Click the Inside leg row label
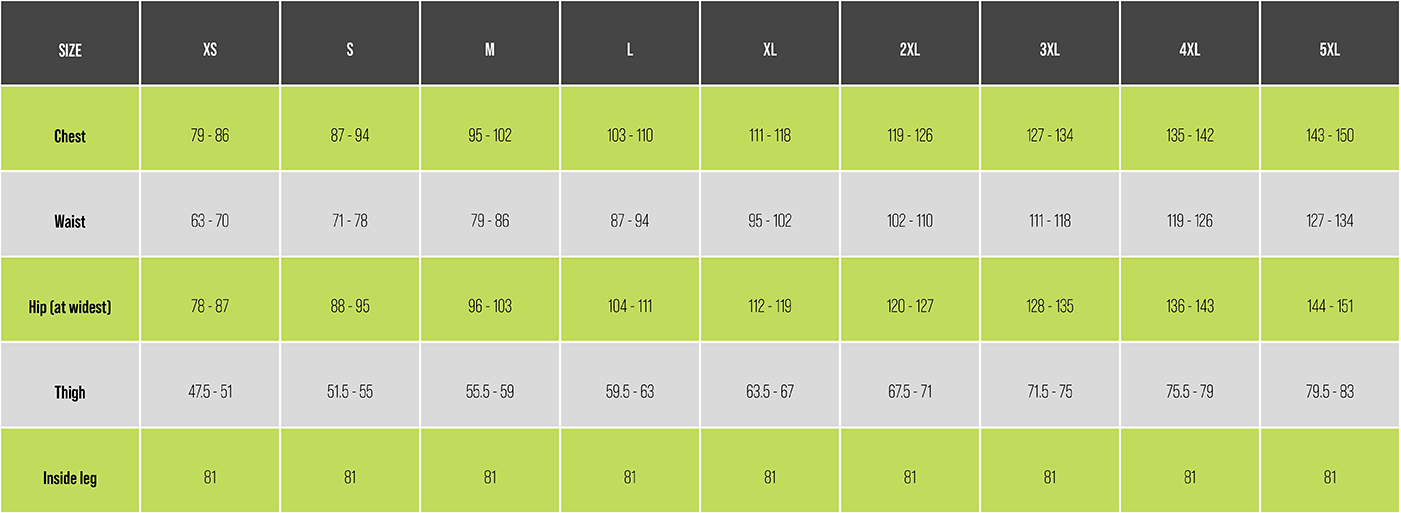Screen dimensions: 1401x513 70,478
